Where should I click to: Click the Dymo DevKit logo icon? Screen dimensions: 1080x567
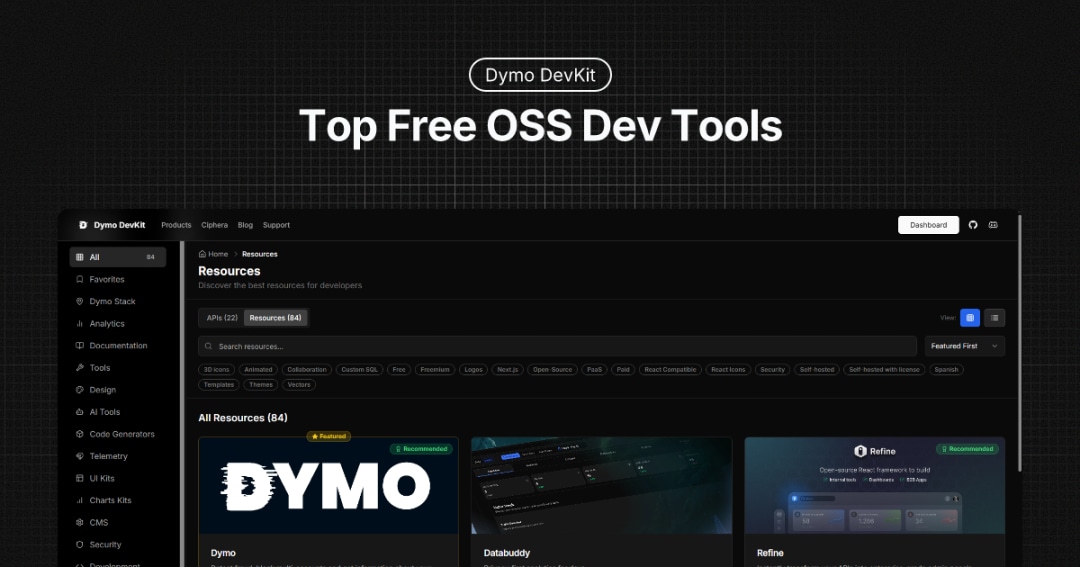tap(83, 225)
